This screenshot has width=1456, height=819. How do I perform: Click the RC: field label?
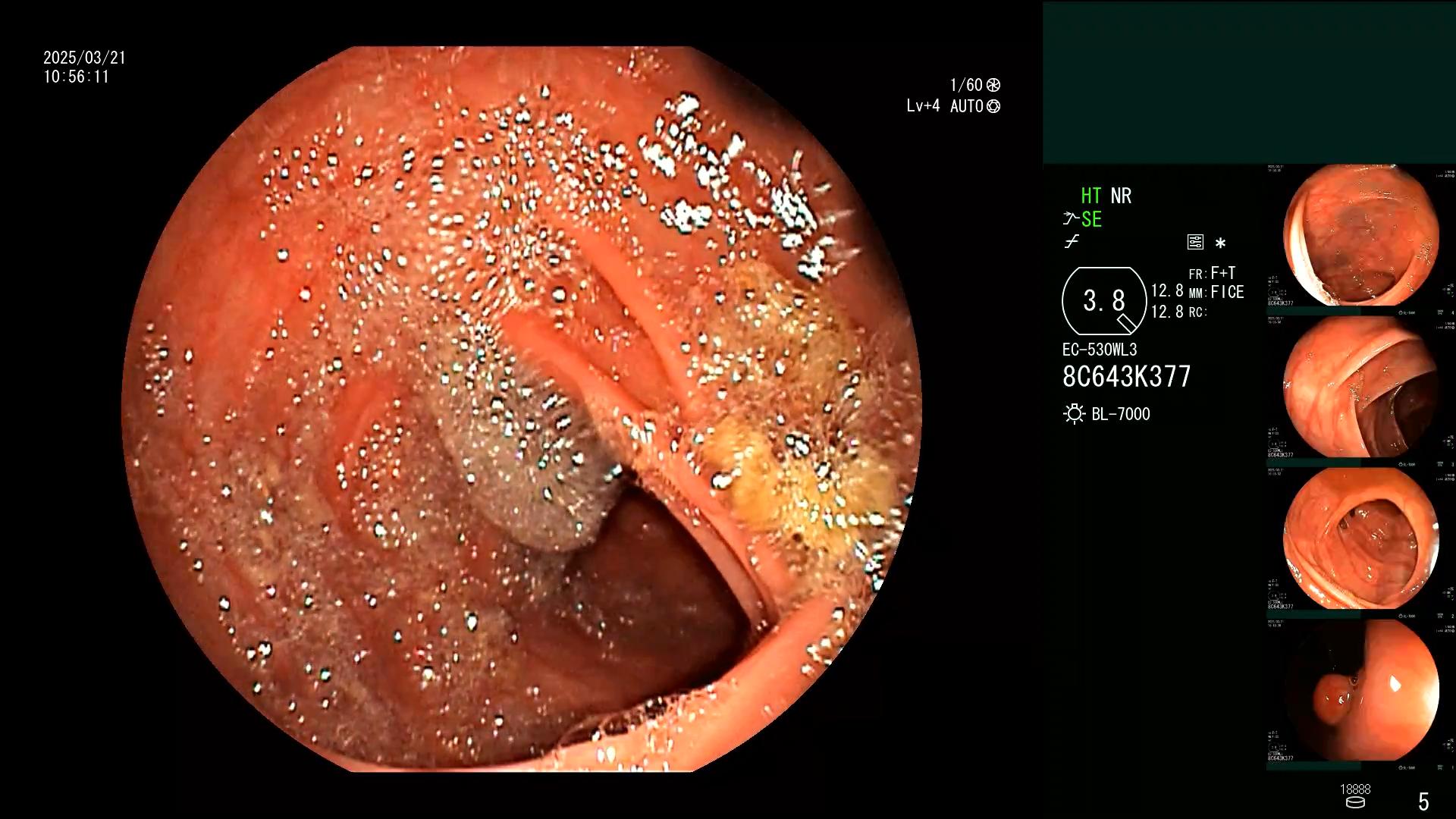[1197, 312]
